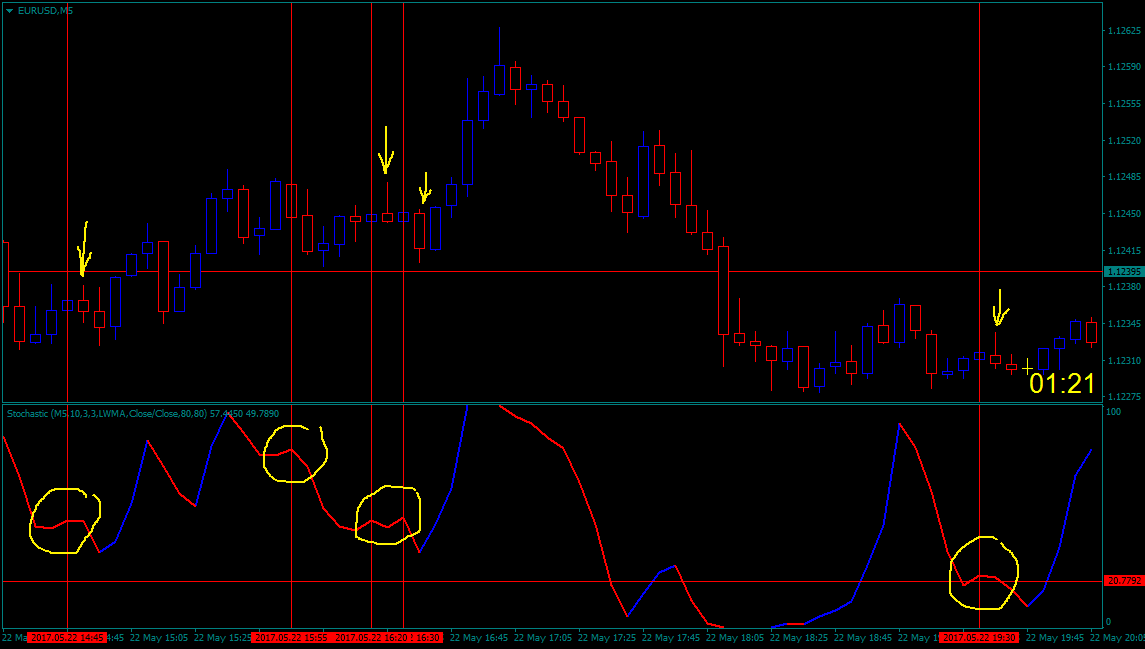
Task: Click the 20.7792 stochastic level label
Action: tap(1124, 581)
